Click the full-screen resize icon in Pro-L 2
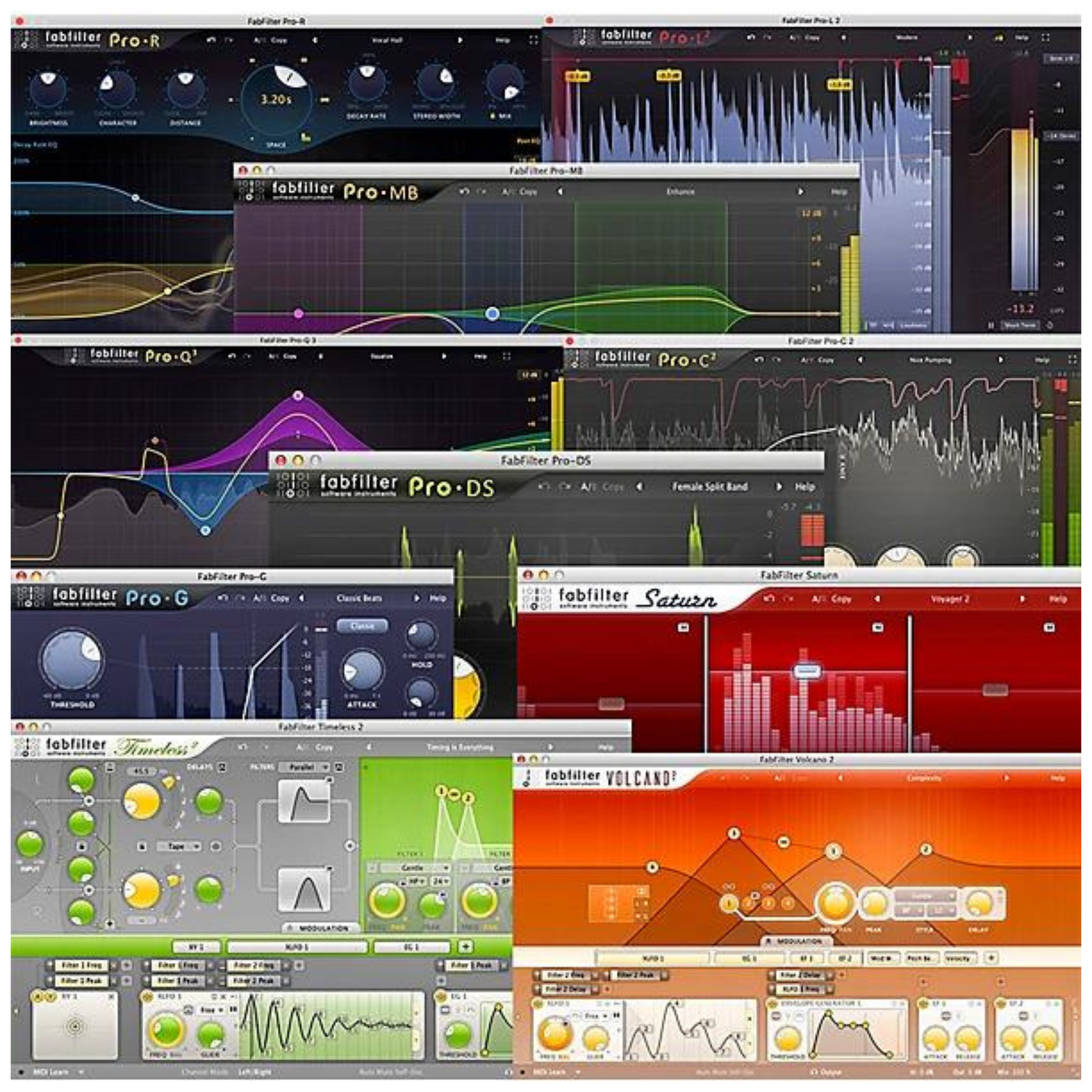 (x=1045, y=37)
